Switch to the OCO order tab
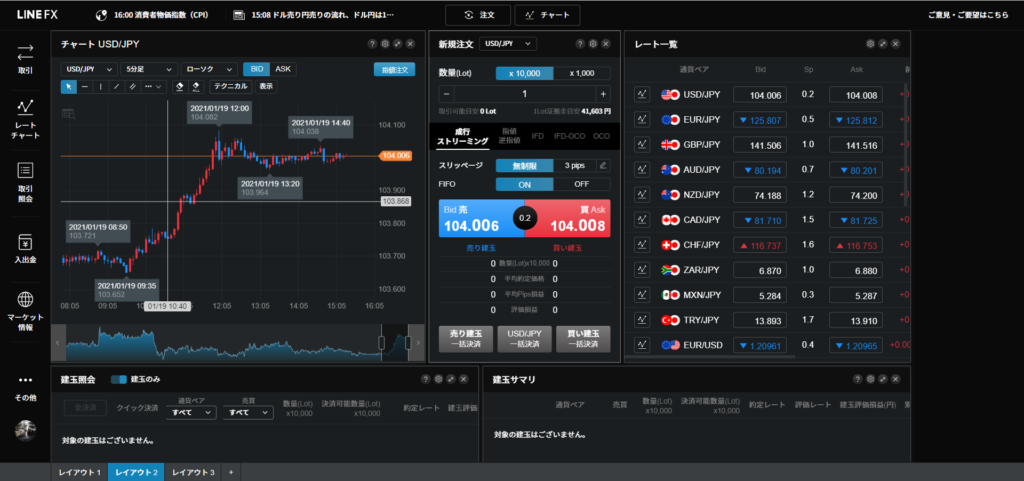 pos(601,136)
